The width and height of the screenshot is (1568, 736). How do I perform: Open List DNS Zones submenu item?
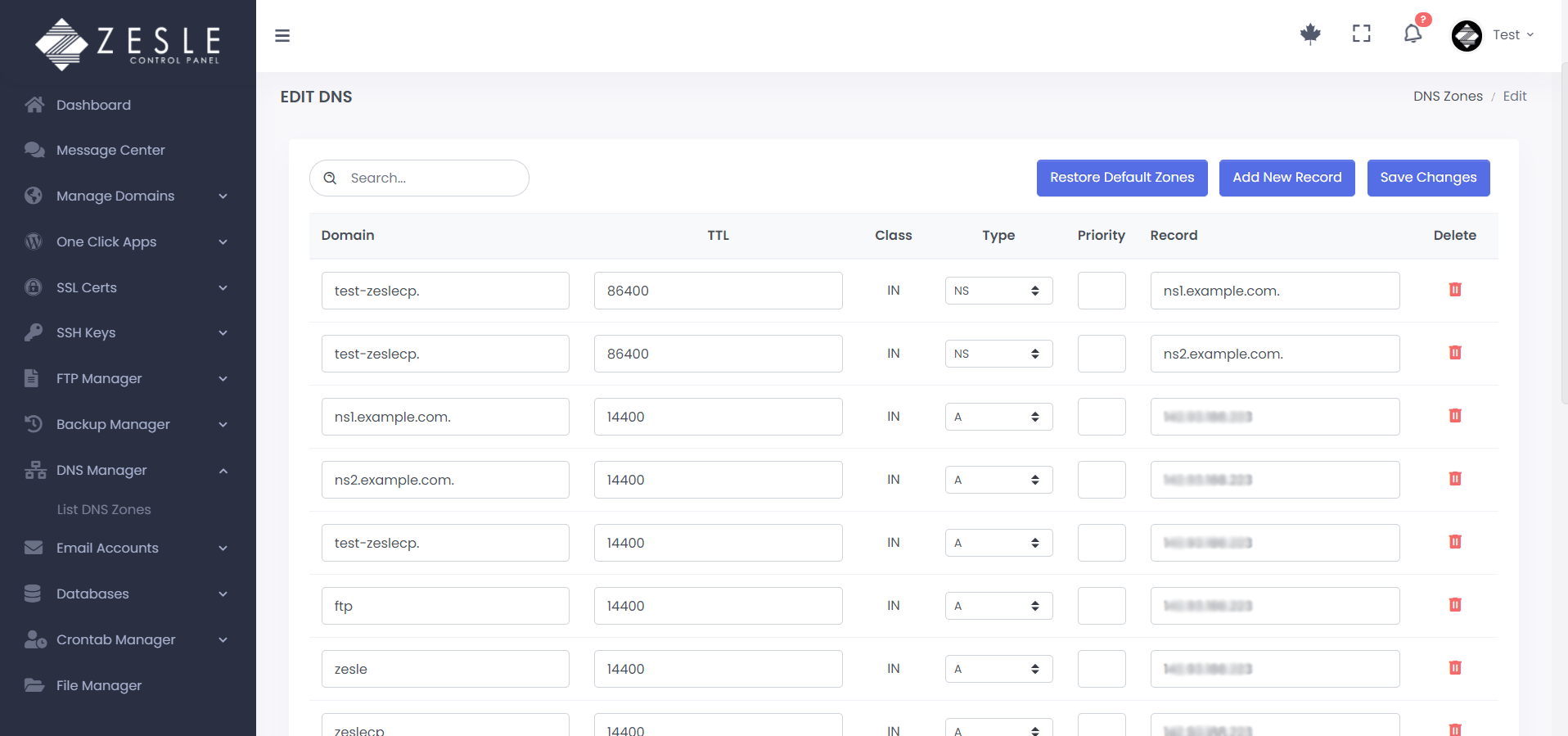[x=104, y=509]
